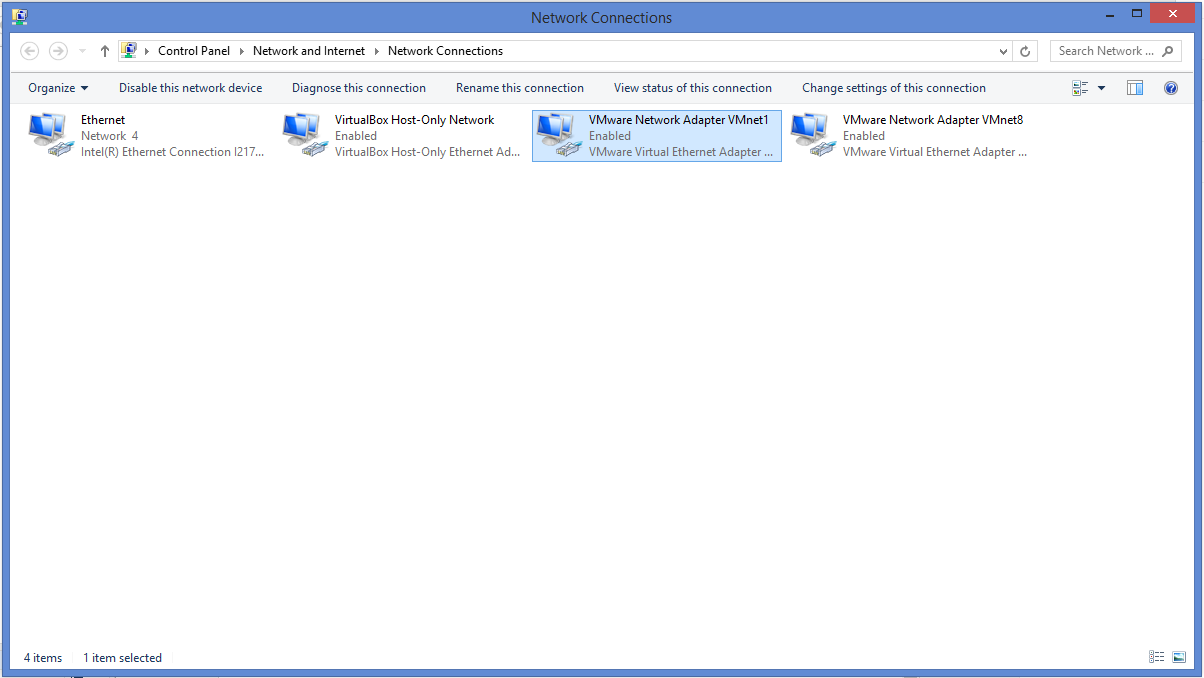
Task: Toggle the preview pane
Action: click(1135, 88)
